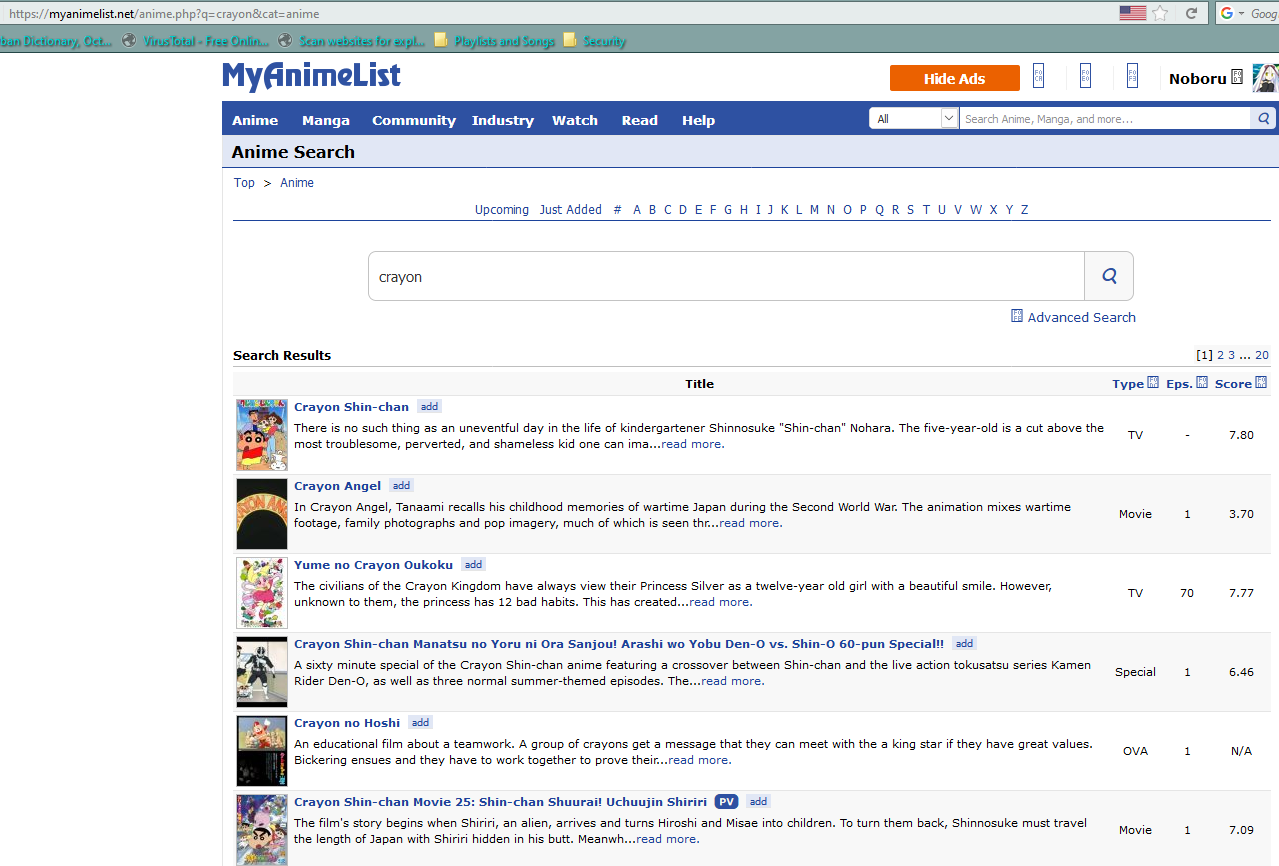
Task: Click the sort icon beside Score column
Action: point(1261,383)
